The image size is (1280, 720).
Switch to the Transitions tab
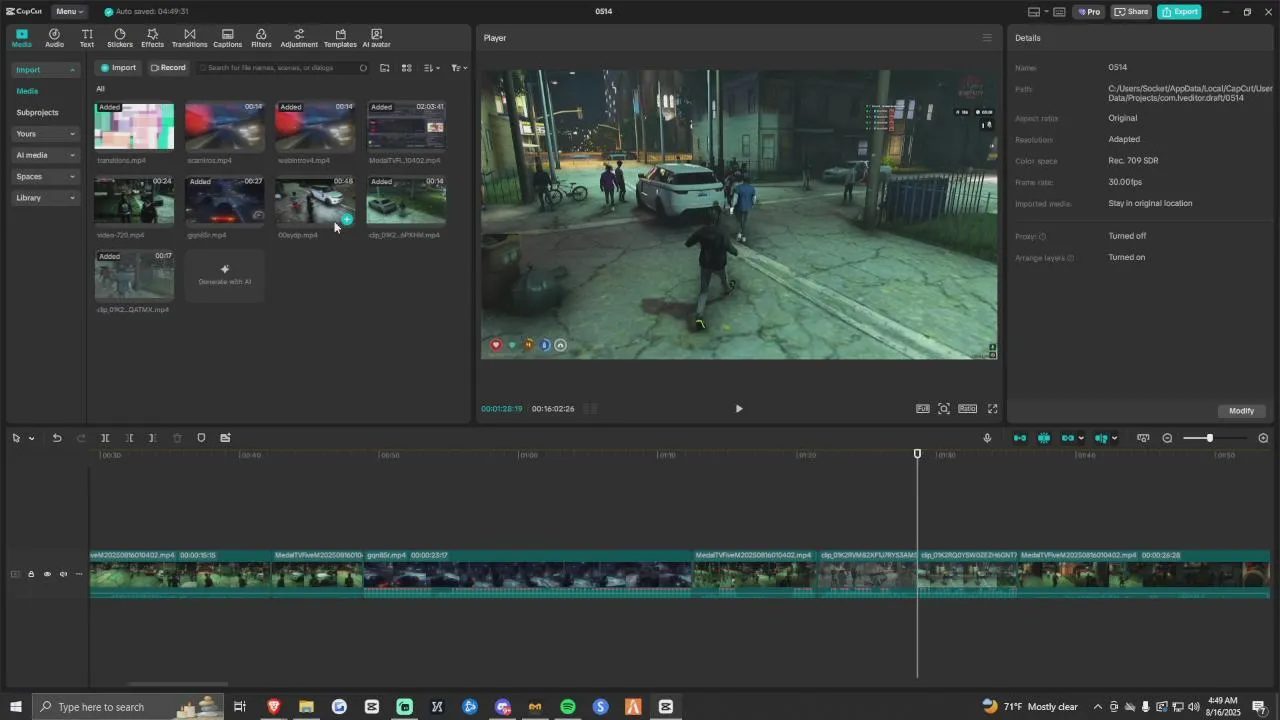coord(189,38)
